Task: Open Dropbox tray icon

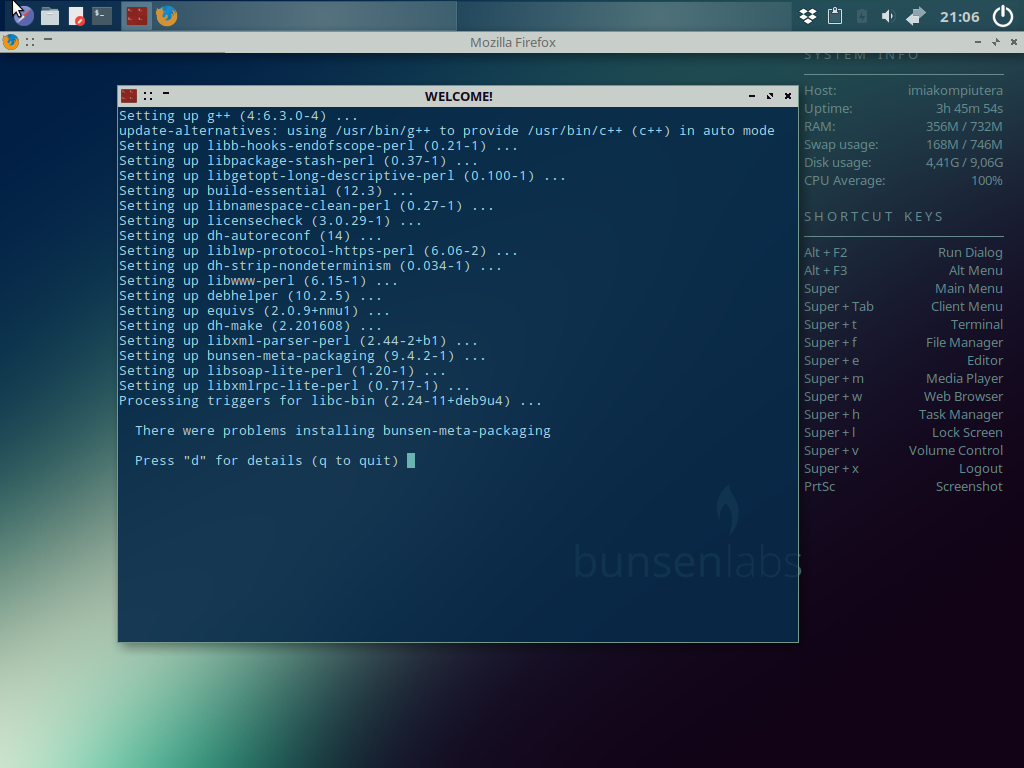Action: point(809,16)
